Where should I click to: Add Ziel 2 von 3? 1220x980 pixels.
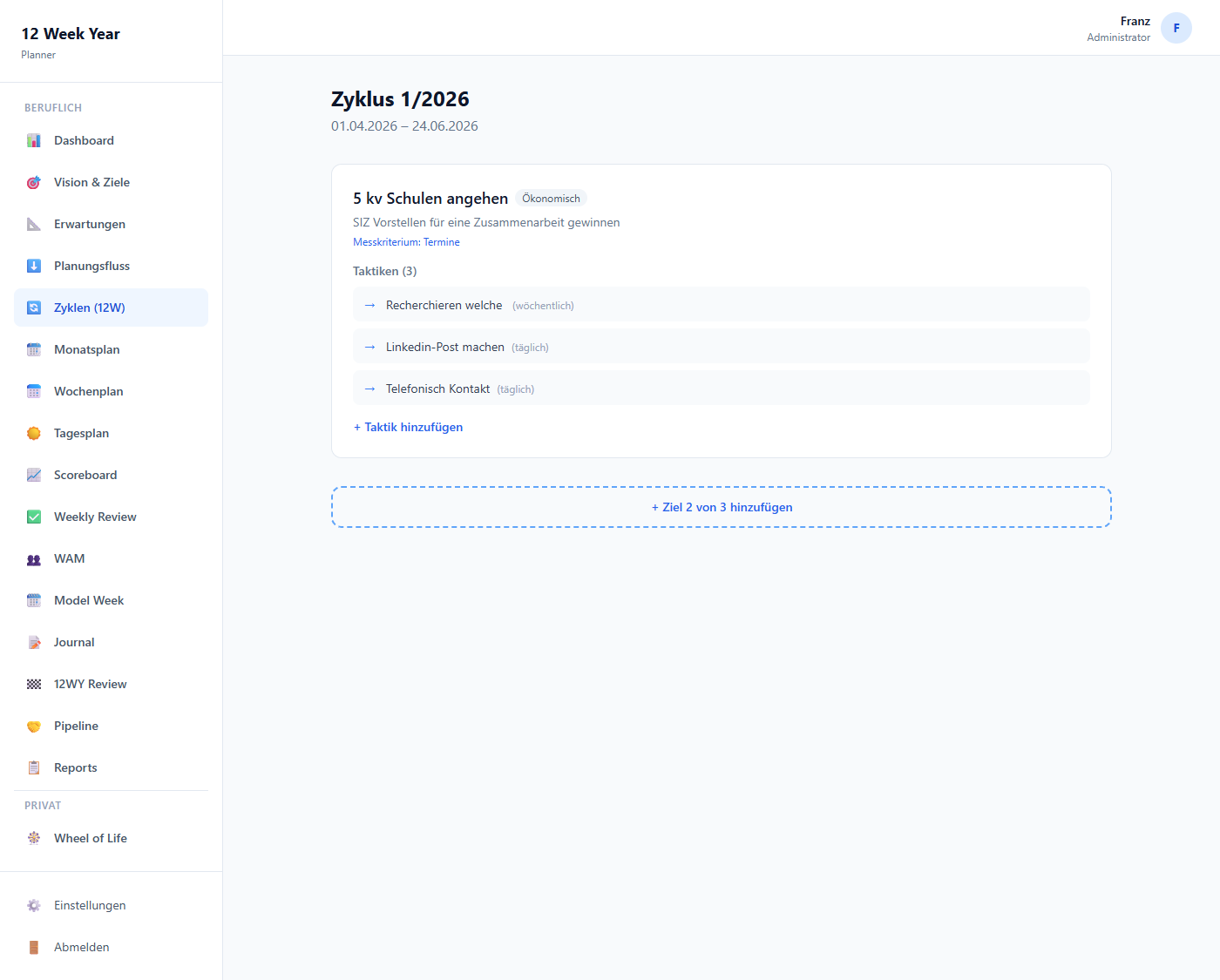coord(722,508)
